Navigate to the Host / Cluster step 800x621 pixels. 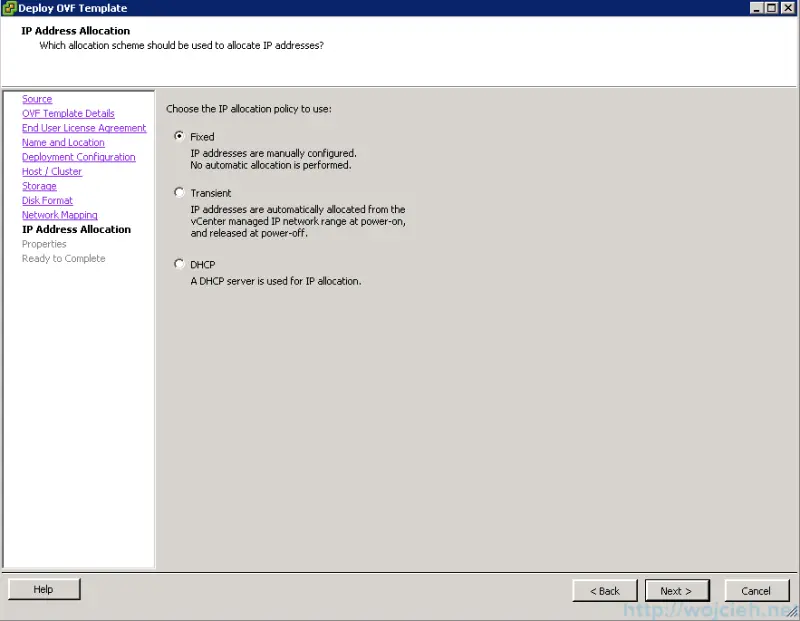coord(51,171)
